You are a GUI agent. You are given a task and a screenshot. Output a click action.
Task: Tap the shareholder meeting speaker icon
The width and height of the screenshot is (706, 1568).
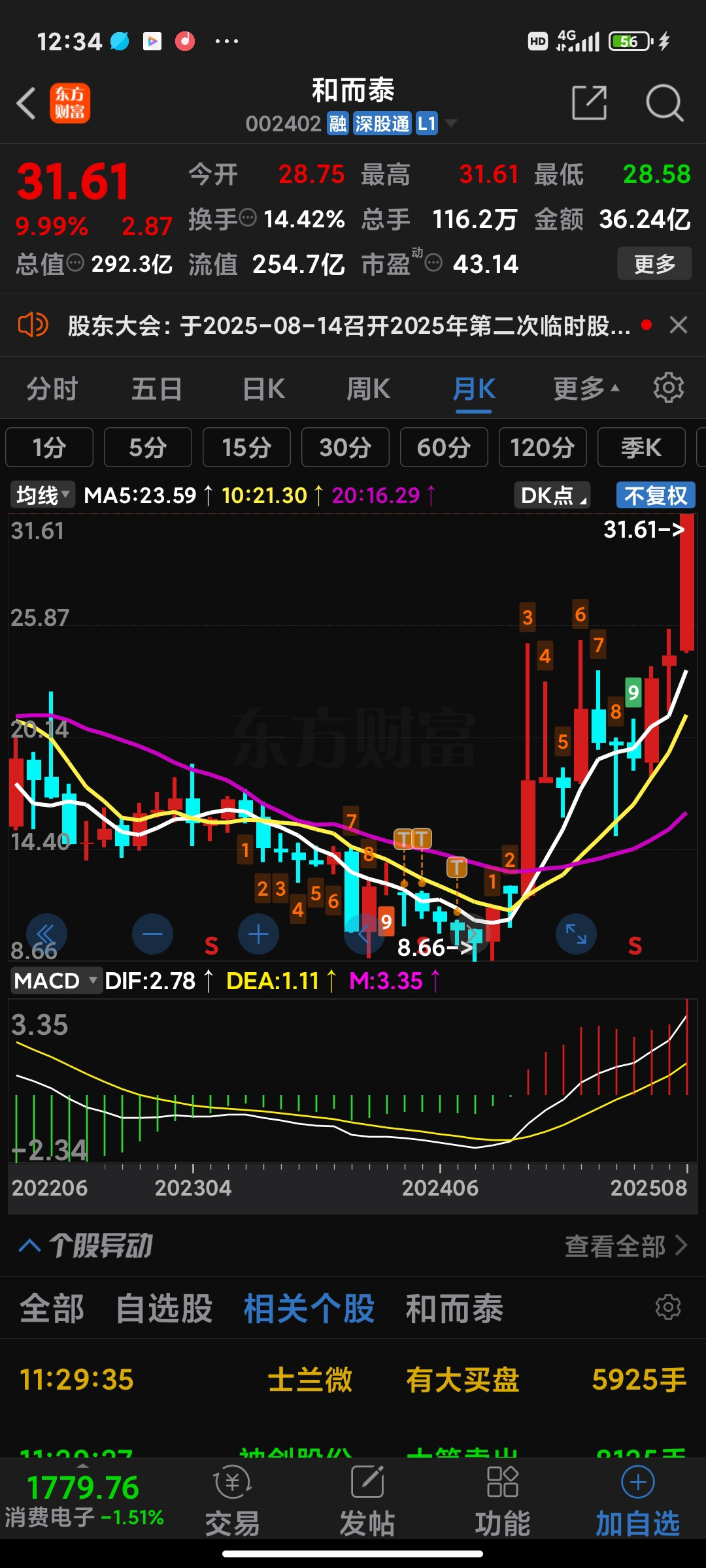pos(33,325)
